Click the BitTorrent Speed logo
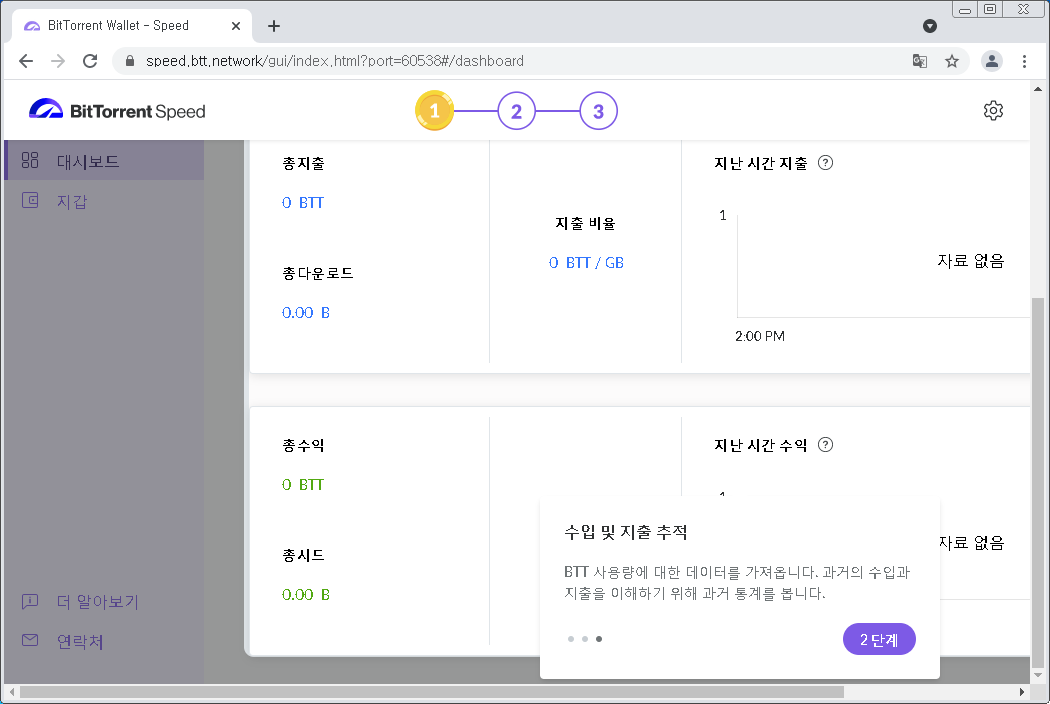Viewport: 1050px width, 704px height. tap(117, 111)
